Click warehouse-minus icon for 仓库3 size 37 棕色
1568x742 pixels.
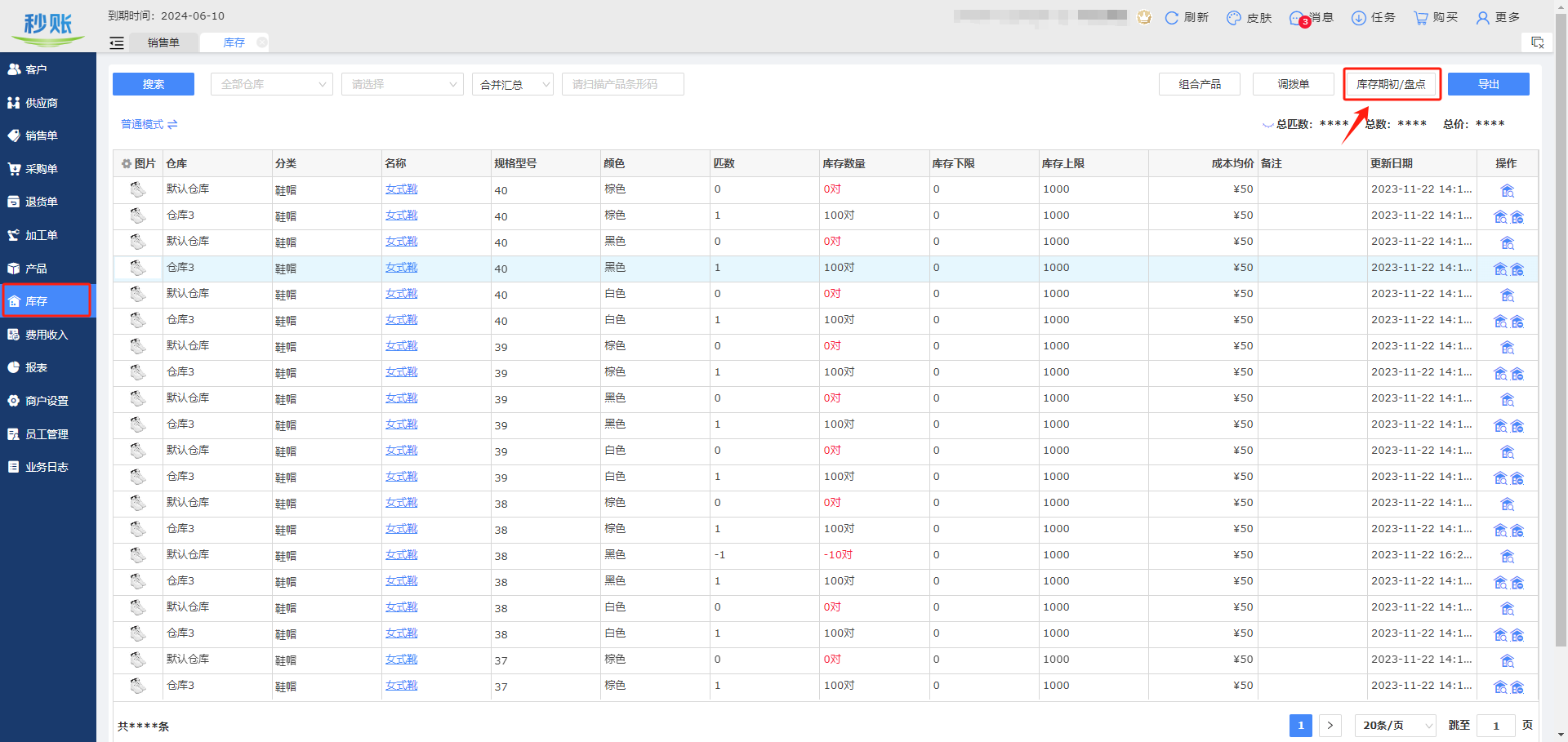pyautogui.click(x=1517, y=687)
